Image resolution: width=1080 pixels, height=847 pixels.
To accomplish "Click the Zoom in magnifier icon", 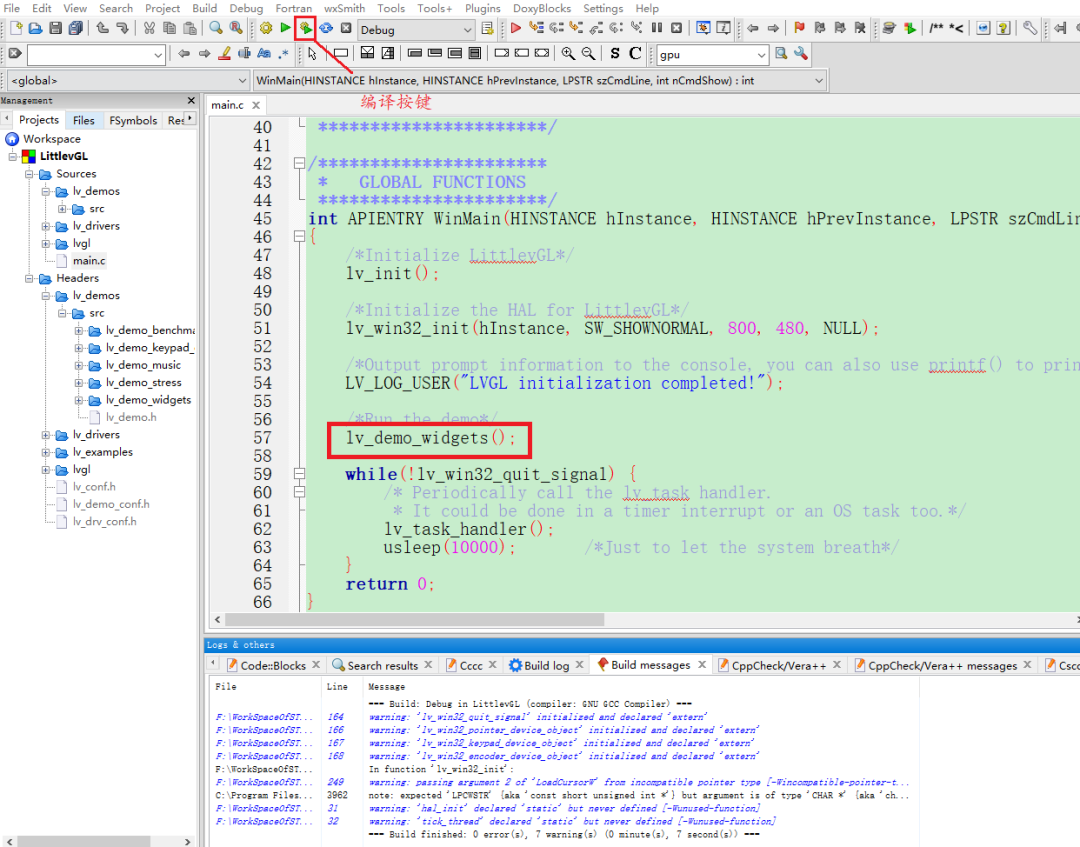I will click(568, 53).
